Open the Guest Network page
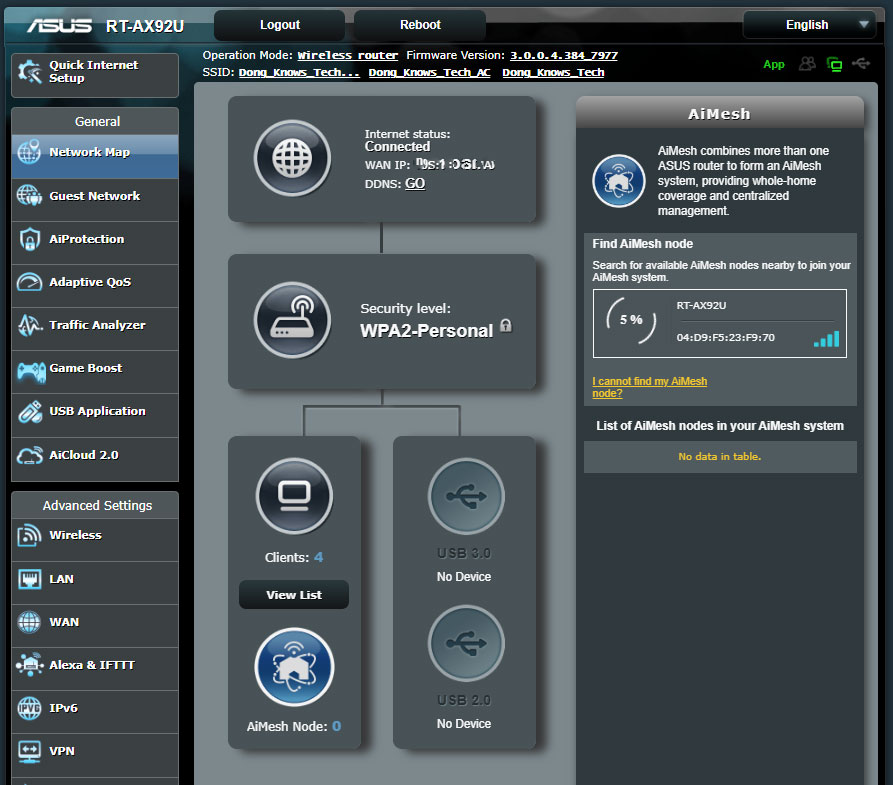The width and height of the screenshot is (893, 785). (95, 197)
